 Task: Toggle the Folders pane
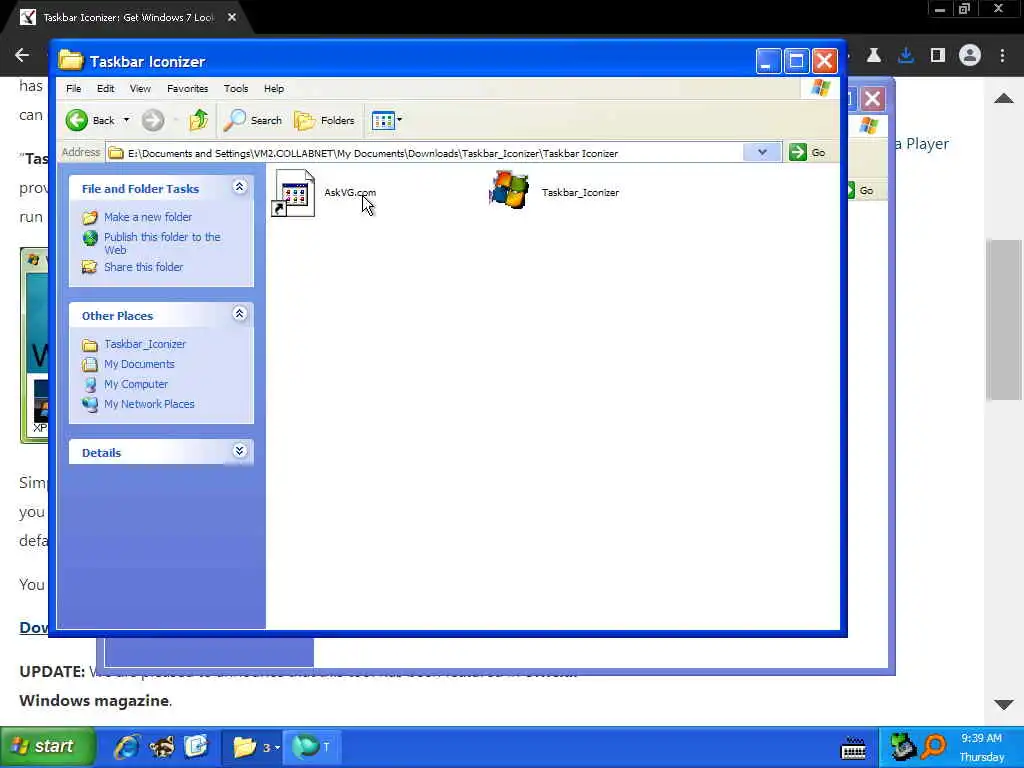[324, 120]
